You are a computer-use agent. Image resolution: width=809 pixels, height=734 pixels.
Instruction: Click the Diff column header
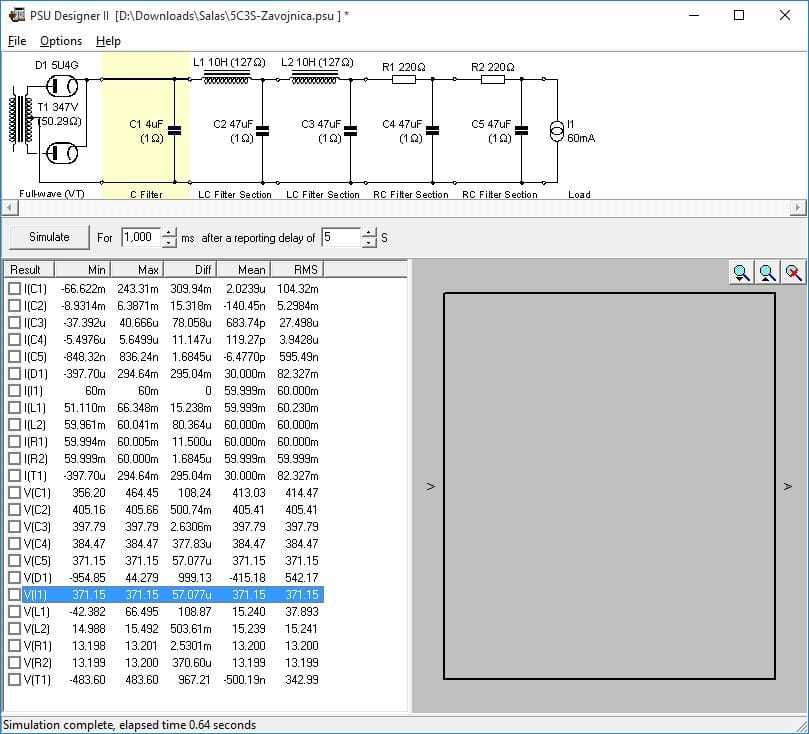pyautogui.click(x=190, y=270)
